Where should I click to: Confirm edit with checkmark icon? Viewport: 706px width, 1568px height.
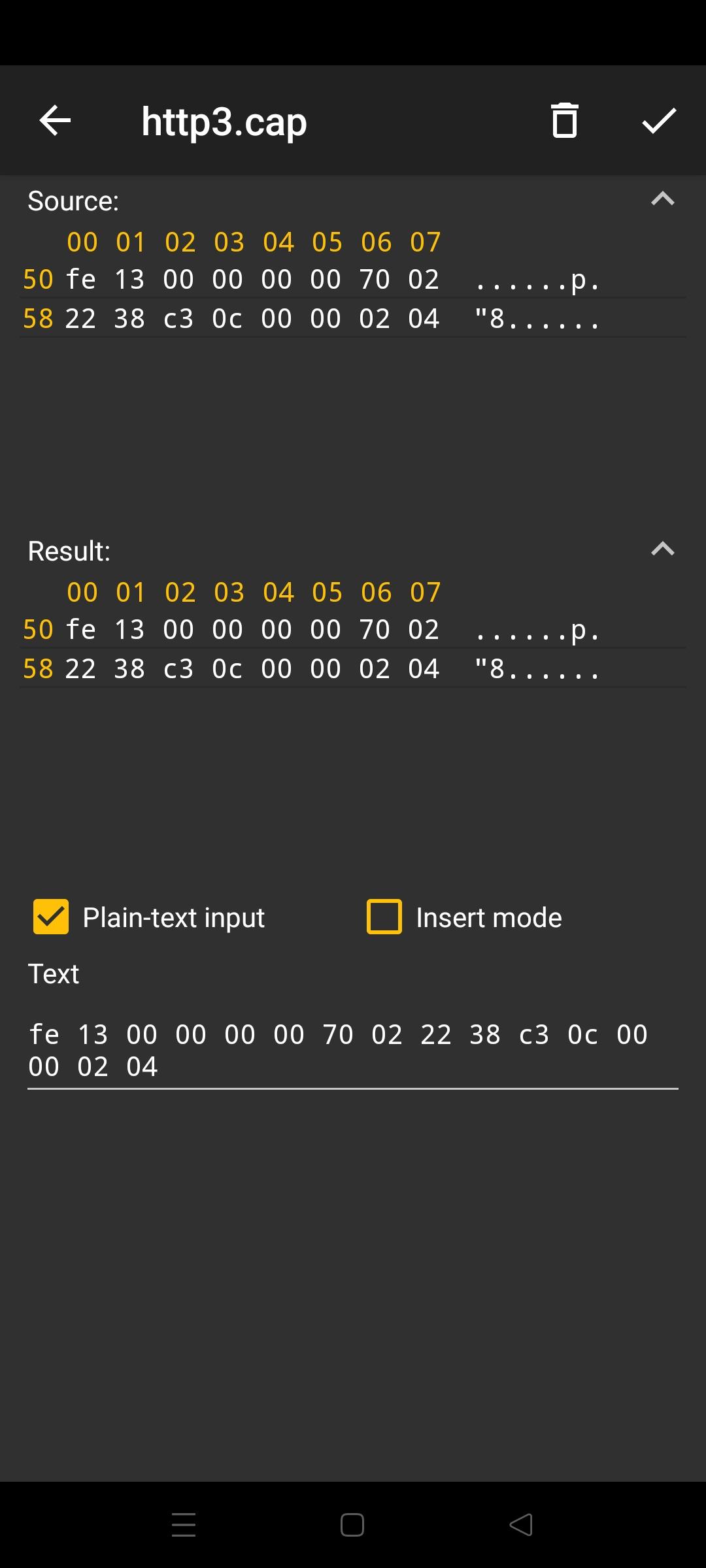tap(659, 121)
